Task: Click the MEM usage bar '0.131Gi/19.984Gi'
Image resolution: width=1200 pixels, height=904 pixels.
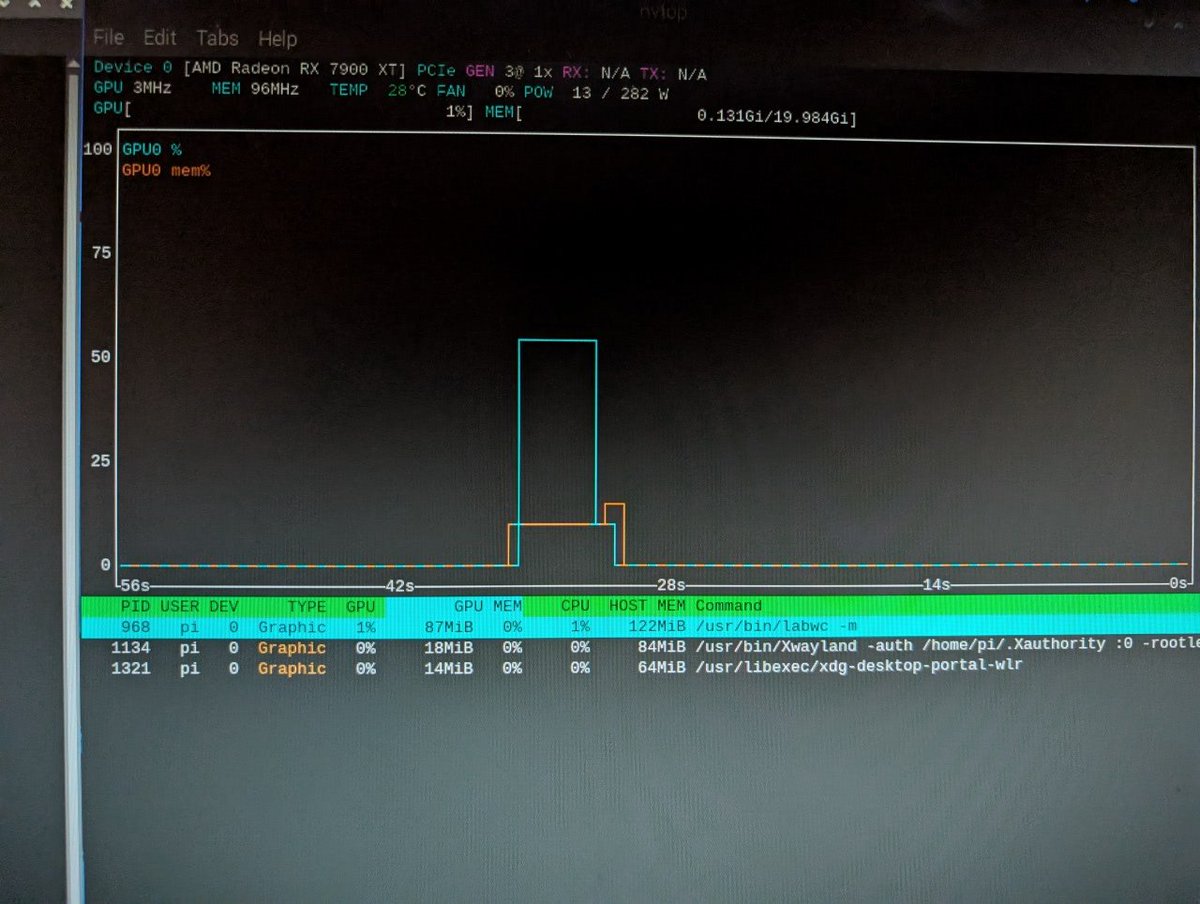Action: tap(671, 114)
